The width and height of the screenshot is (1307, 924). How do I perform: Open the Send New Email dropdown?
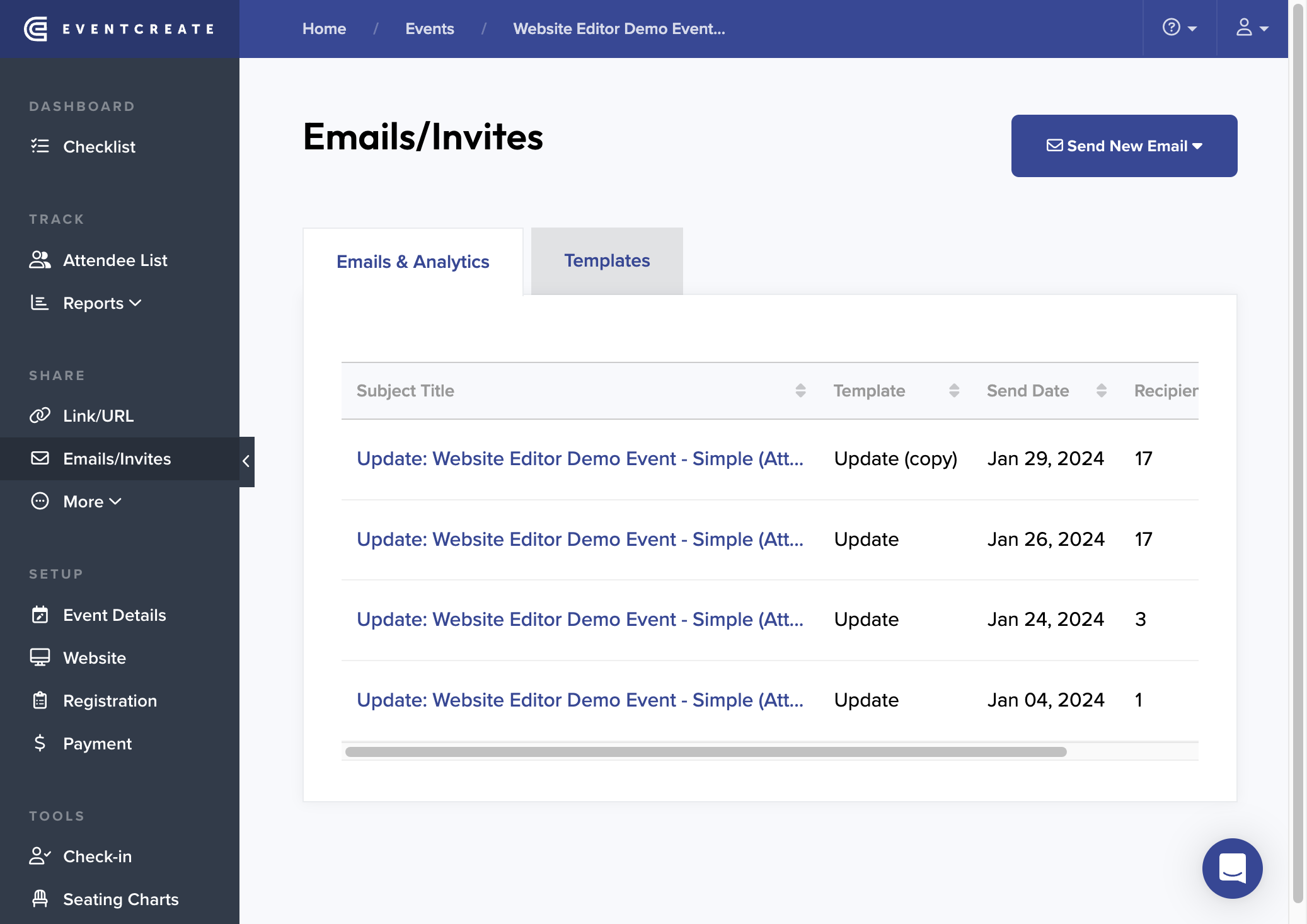pyautogui.click(x=1124, y=146)
